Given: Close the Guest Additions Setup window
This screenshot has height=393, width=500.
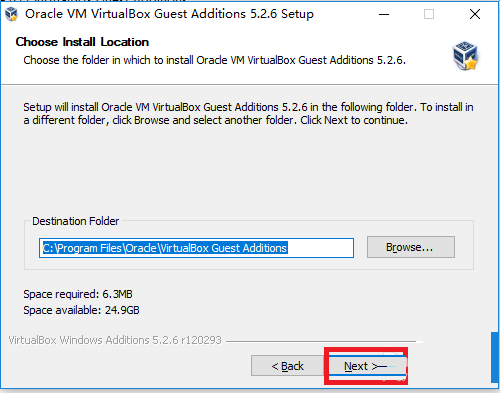Looking at the screenshot, I should (x=475, y=14).
